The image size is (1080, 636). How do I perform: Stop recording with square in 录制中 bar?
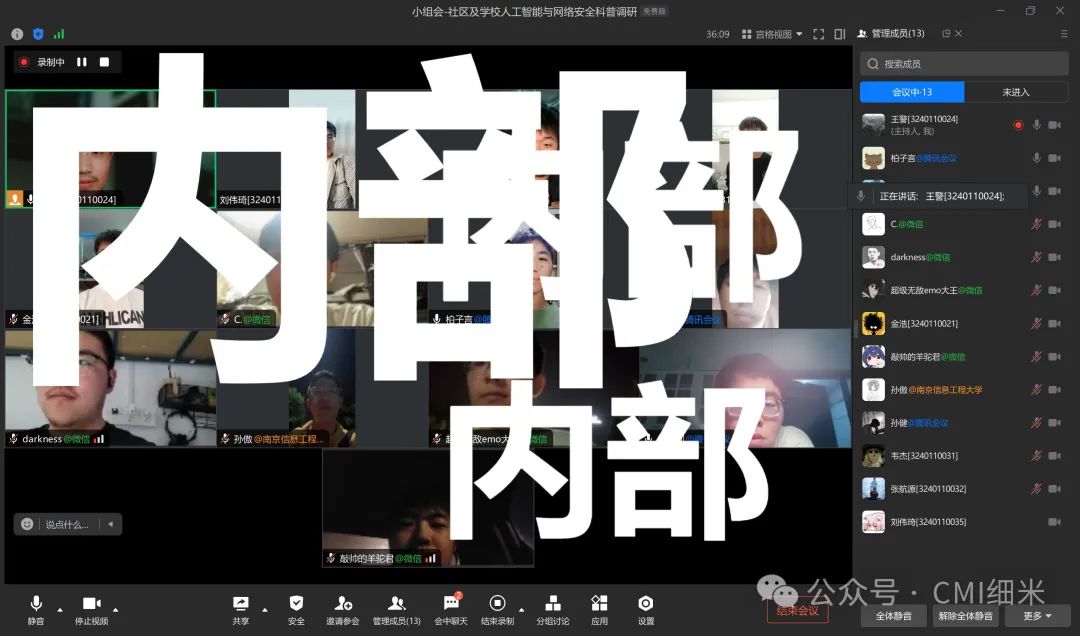pyautogui.click(x=104, y=62)
